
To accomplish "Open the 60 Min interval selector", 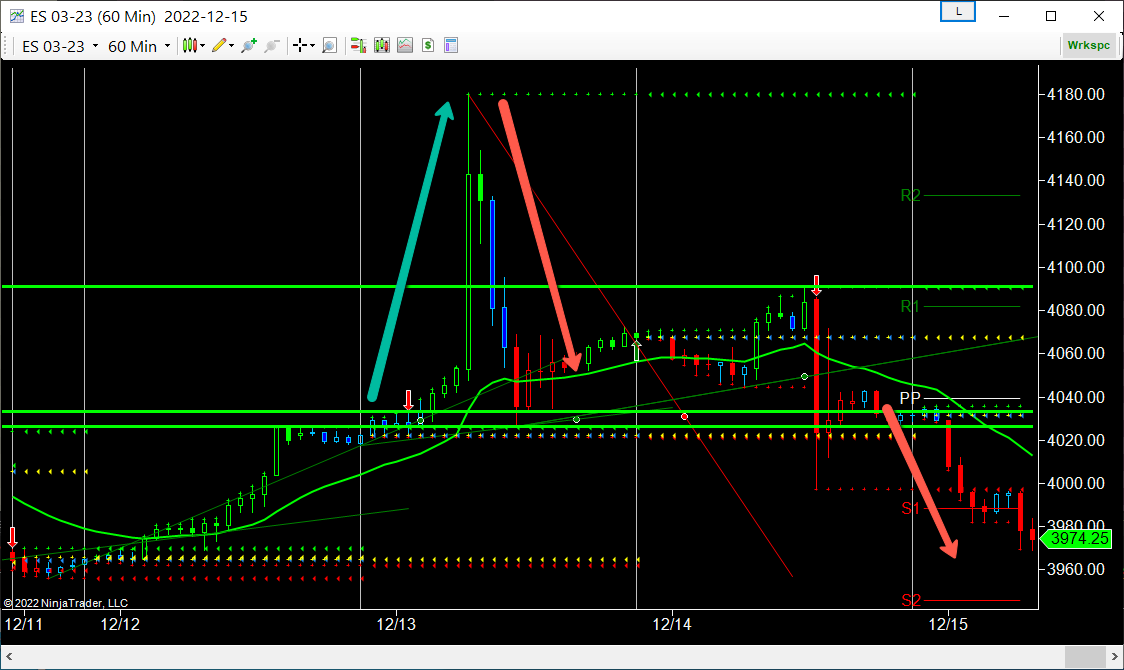I will pos(139,46).
